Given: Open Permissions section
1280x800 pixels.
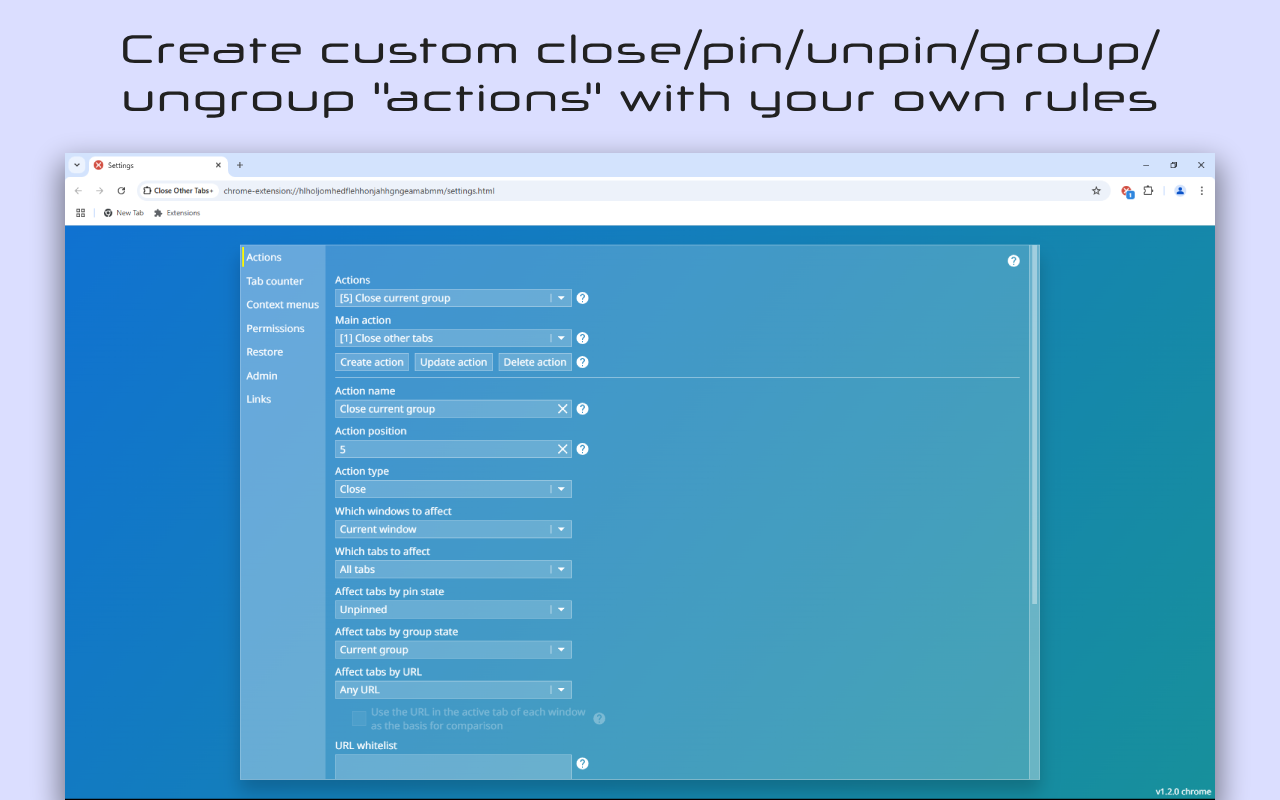Looking at the screenshot, I should tap(276, 328).
